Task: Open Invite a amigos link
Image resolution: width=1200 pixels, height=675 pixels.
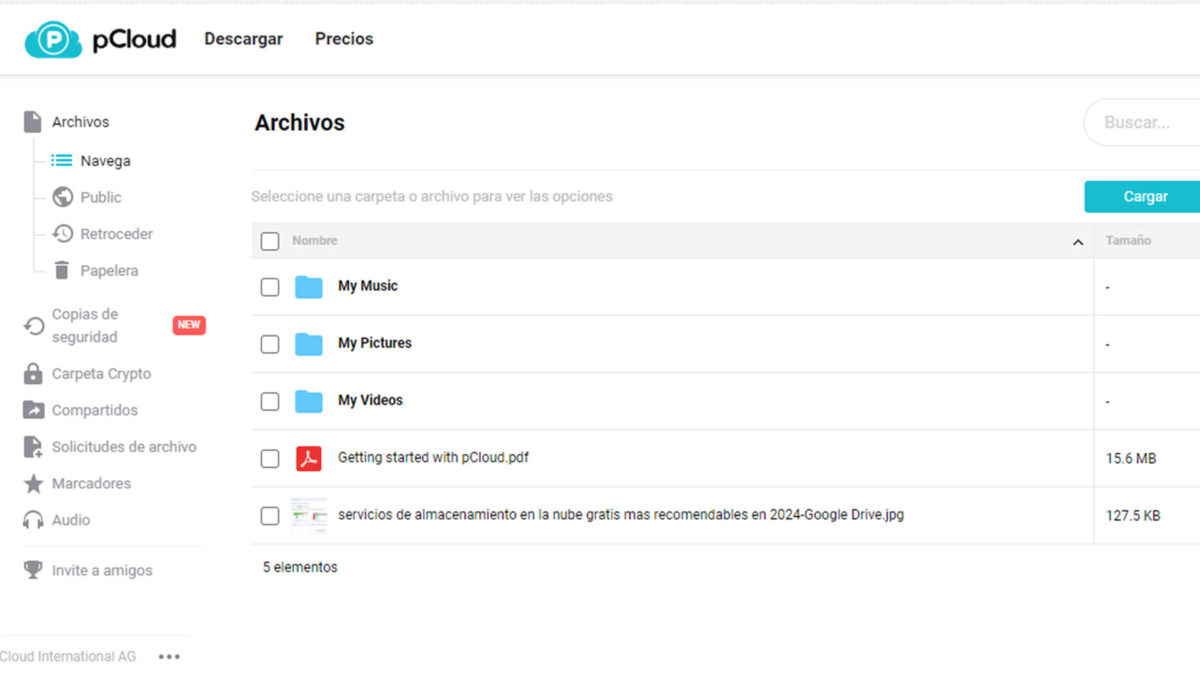Action: click(x=102, y=570)
